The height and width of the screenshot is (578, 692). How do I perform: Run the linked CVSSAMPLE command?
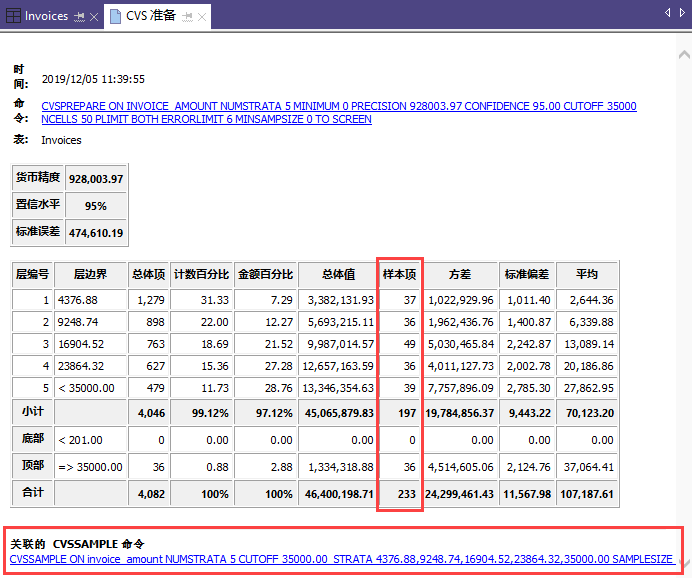point(340,558)
